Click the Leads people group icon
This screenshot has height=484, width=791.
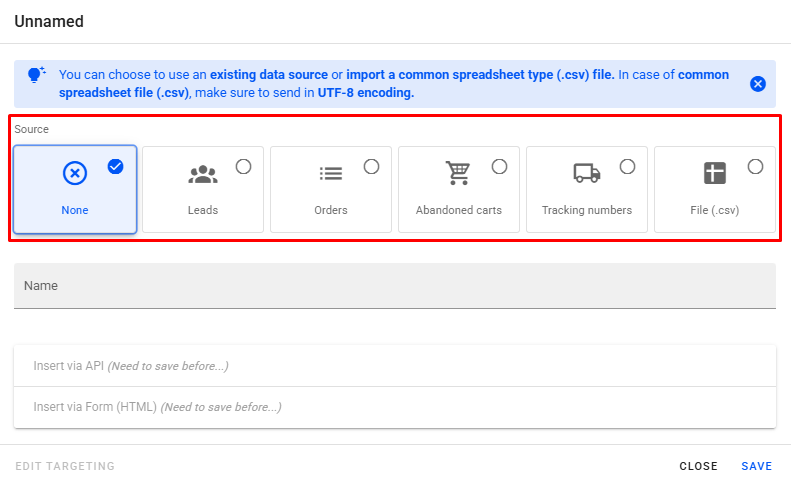pos(203,173)
